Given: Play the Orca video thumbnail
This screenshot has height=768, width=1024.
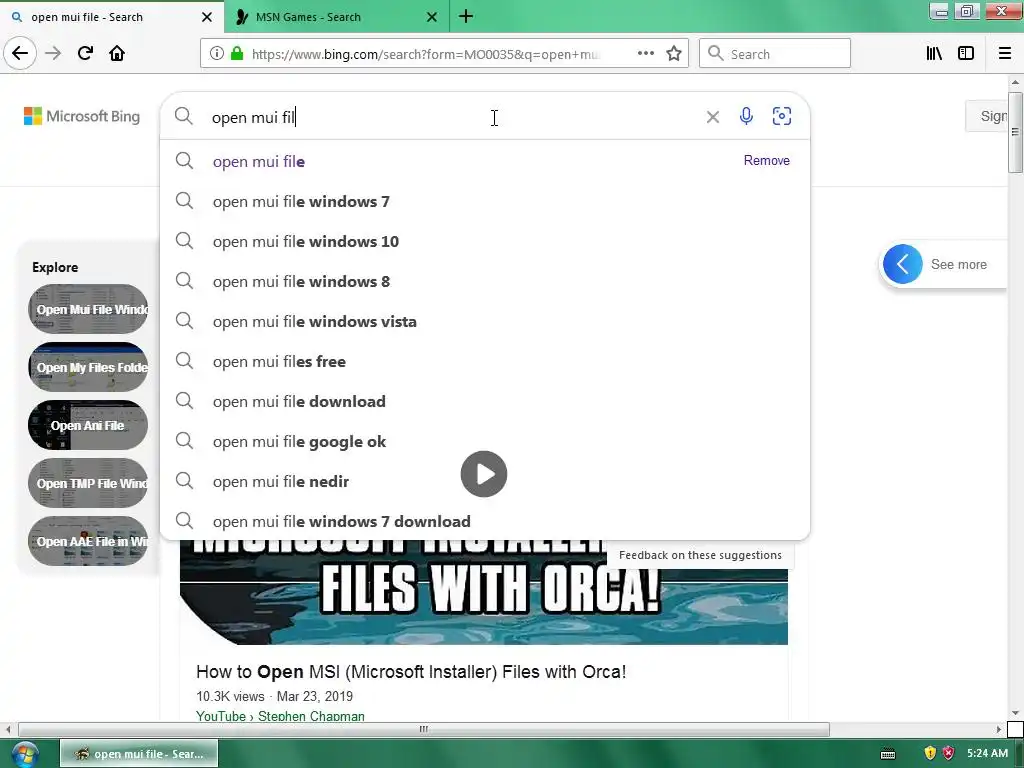Looking at the screenshot, I should [483, 473].
